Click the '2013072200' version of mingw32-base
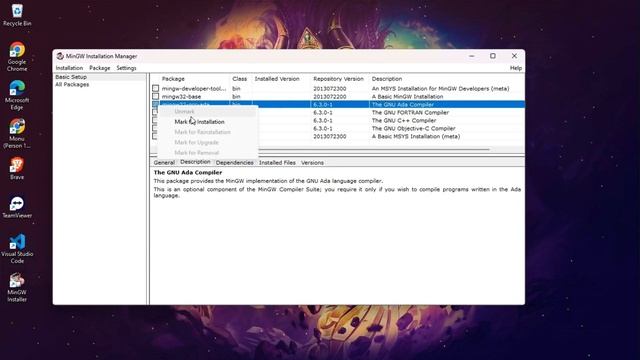 (329, 96)
